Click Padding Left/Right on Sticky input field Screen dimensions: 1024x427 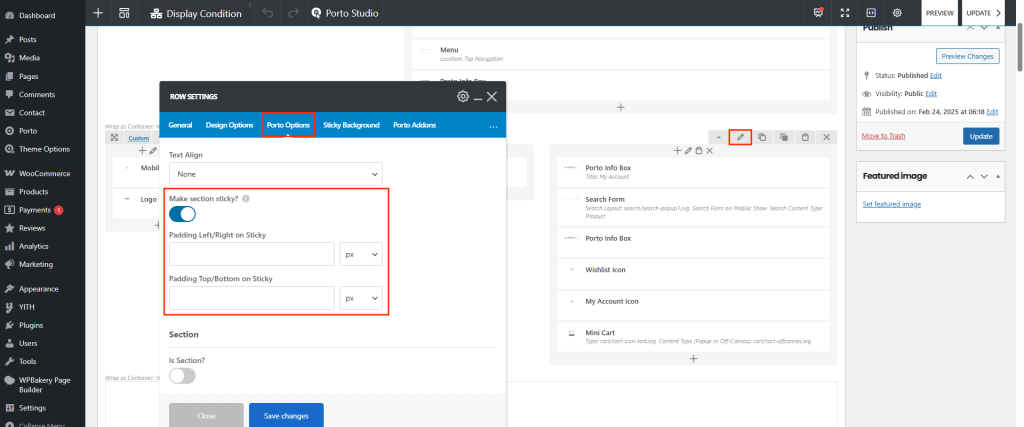pos(251,254)
